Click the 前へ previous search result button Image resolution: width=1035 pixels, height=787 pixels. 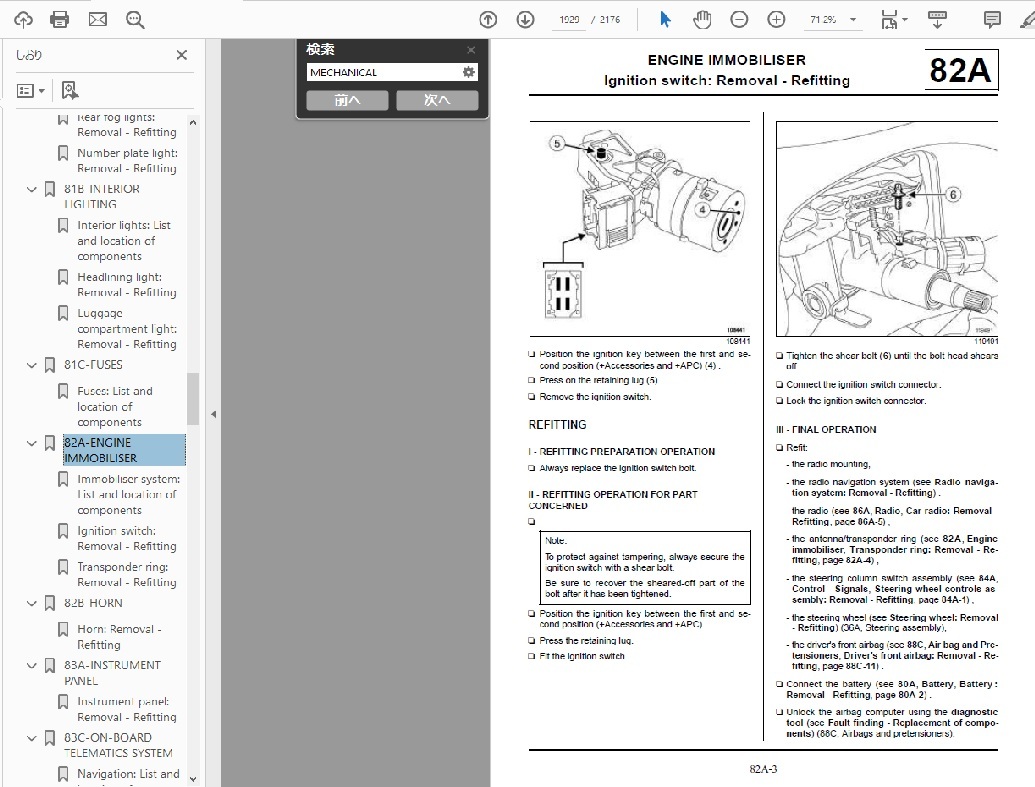[x=347, y=100]
